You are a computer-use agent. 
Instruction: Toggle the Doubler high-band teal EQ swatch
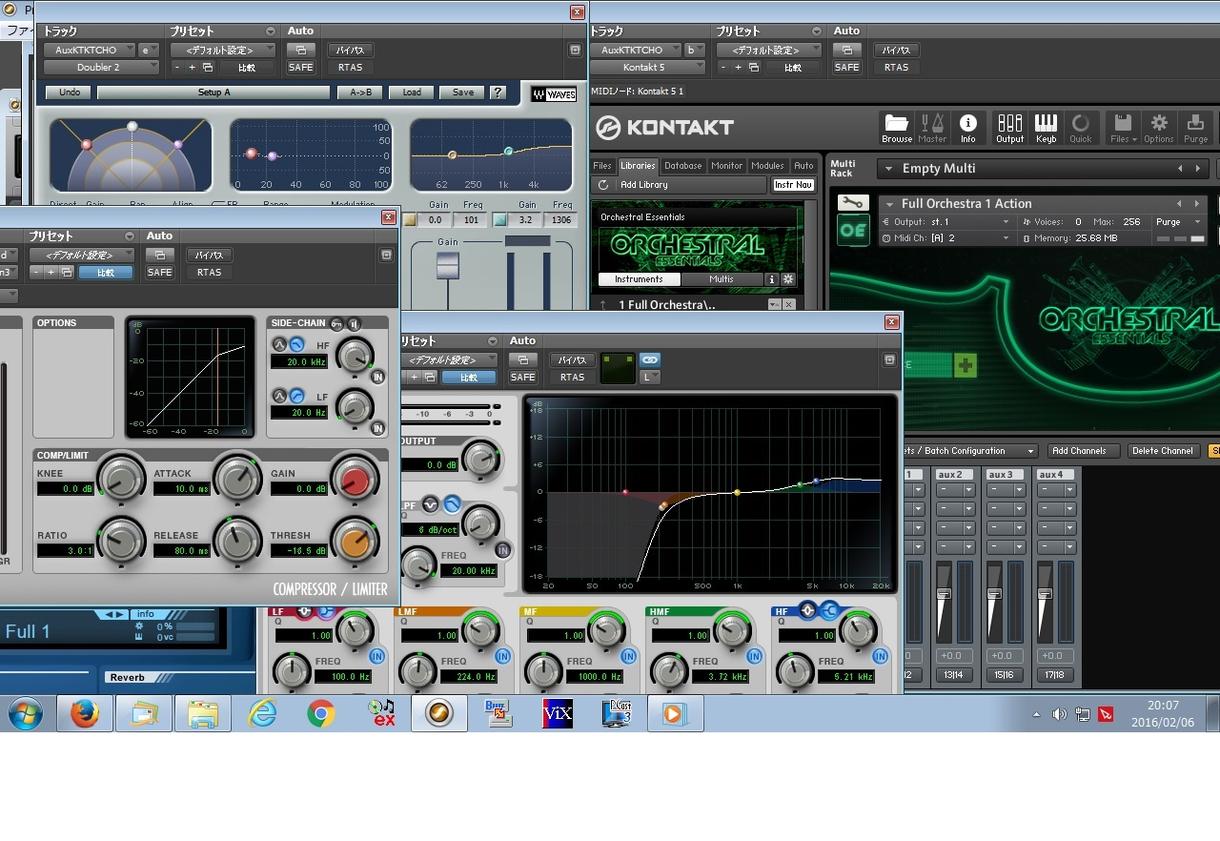(x=500, y=220)
